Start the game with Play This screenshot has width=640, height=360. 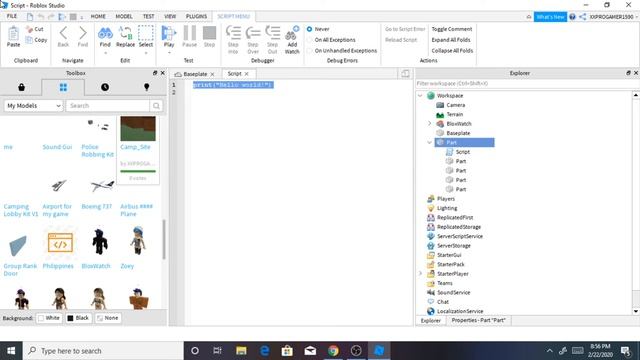click(x=169, y=36)
